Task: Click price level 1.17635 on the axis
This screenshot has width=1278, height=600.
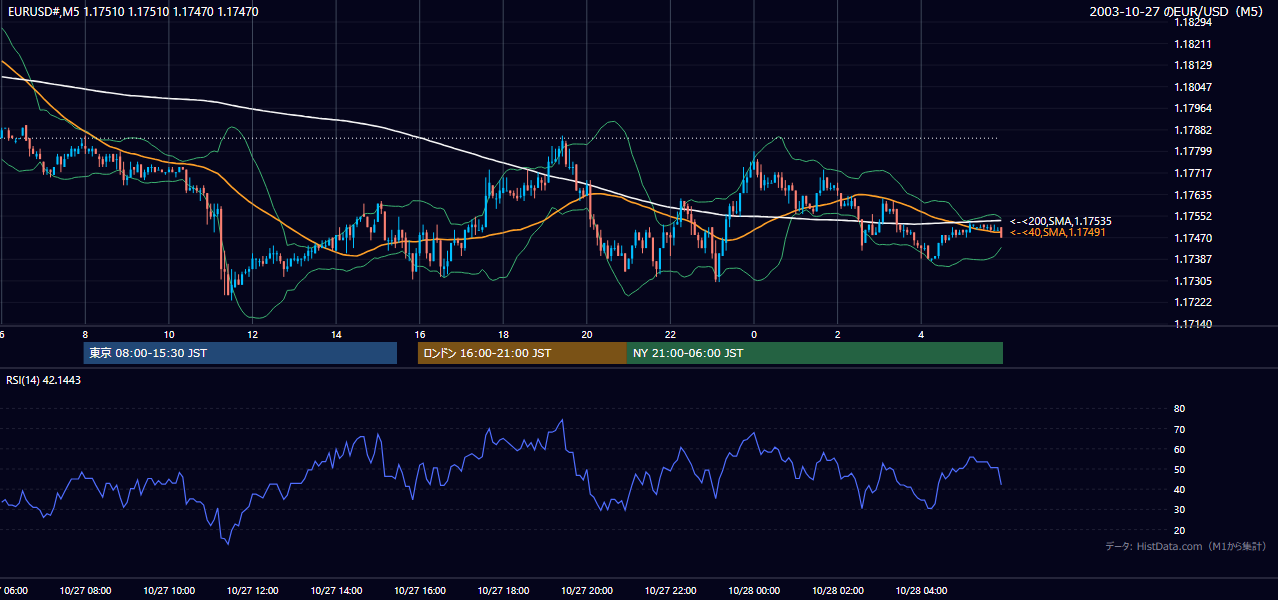Action: click(1192, 195)
